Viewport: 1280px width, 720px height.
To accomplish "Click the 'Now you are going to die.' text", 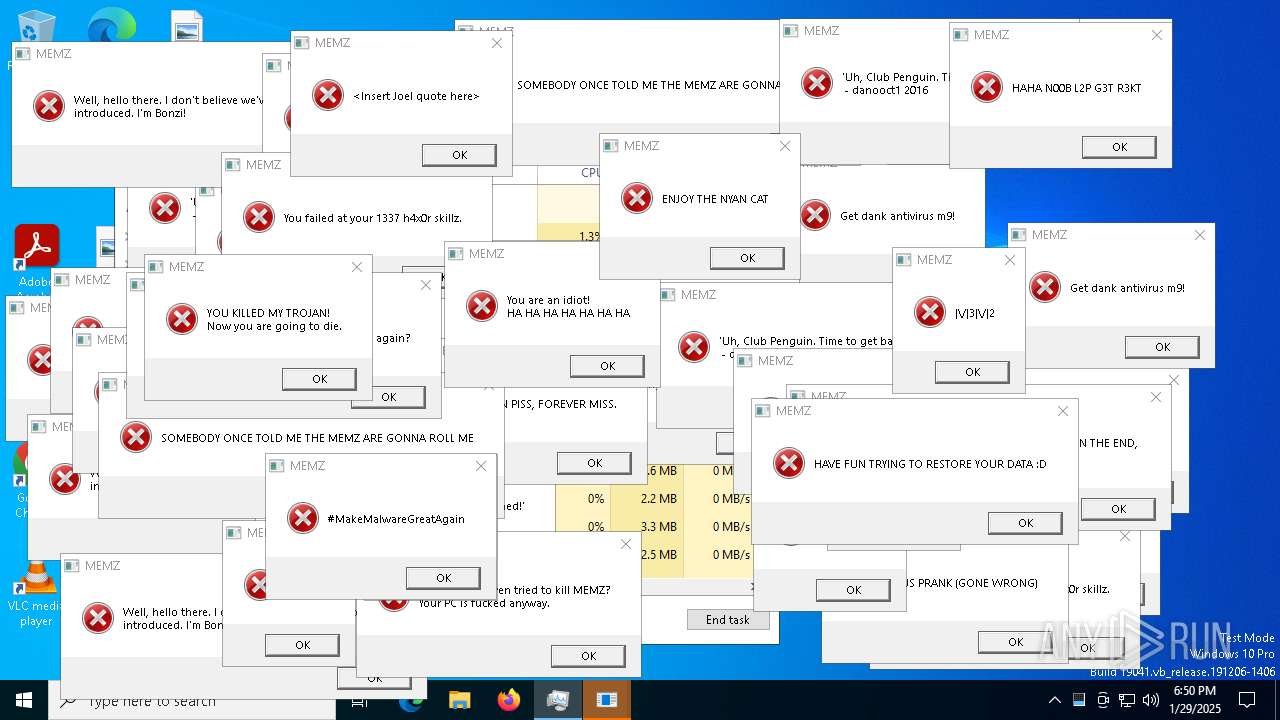I will coord(274,326).
